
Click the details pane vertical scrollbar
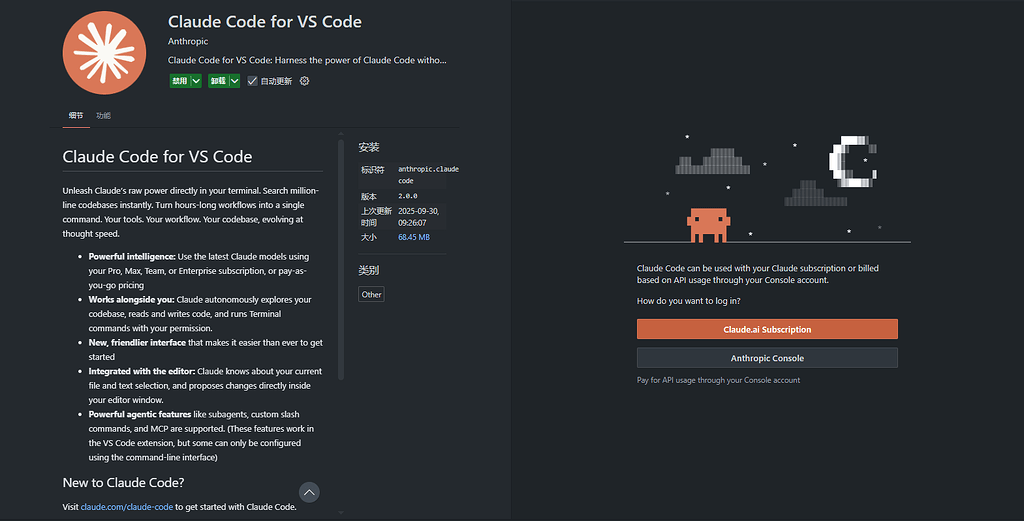(341, 258)
